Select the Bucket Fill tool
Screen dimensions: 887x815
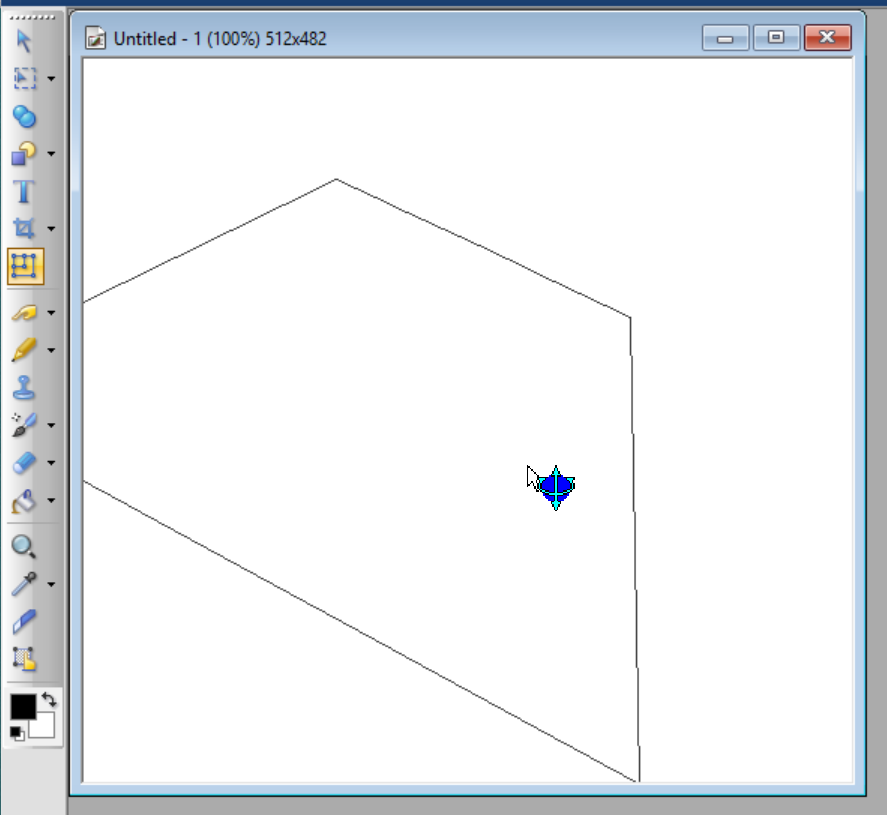[x=24, y=501]
